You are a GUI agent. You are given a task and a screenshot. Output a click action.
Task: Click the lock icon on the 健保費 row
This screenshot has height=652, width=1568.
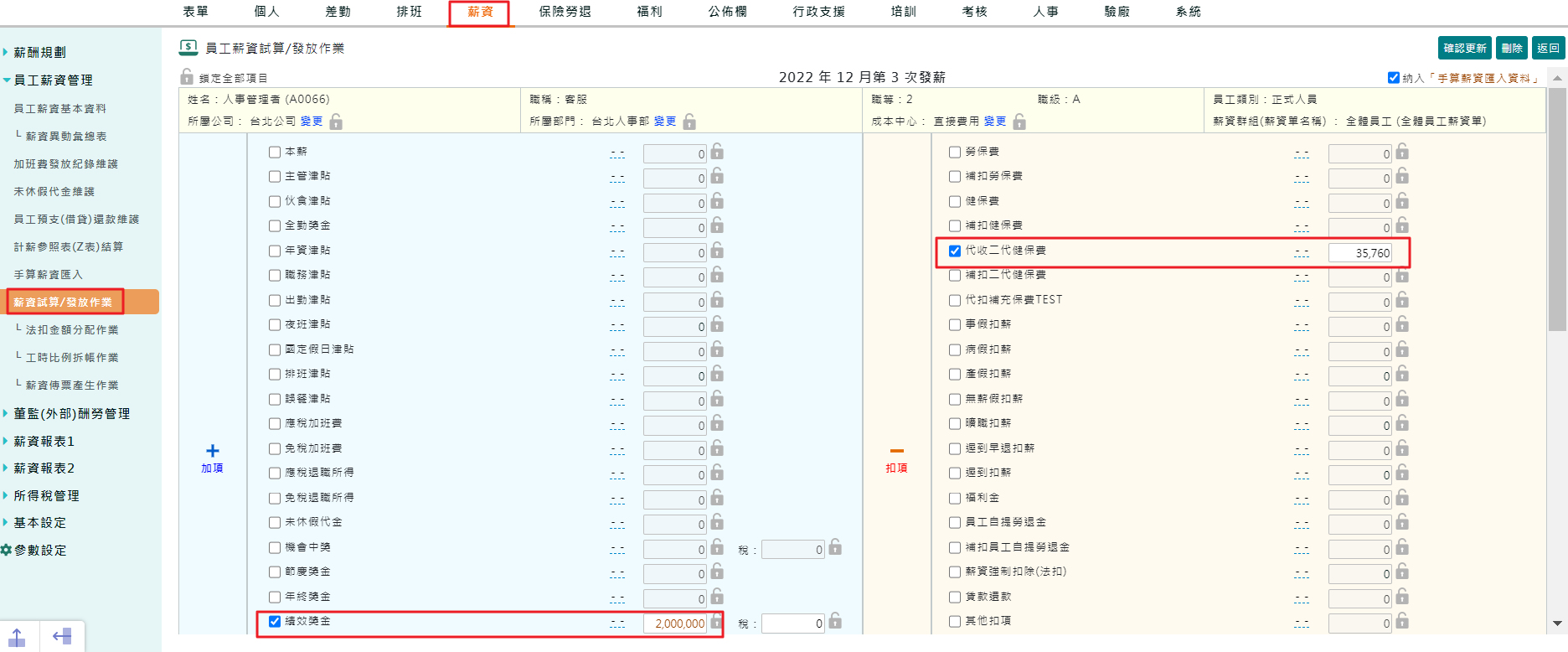1402,201
